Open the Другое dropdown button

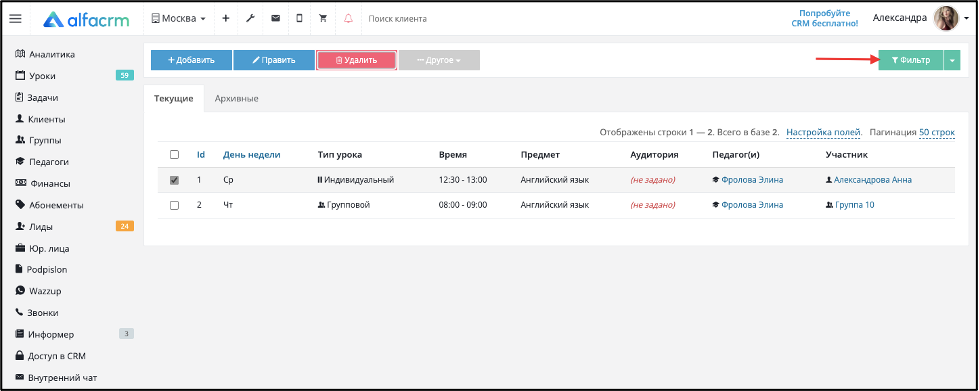(x=439, y=60)
